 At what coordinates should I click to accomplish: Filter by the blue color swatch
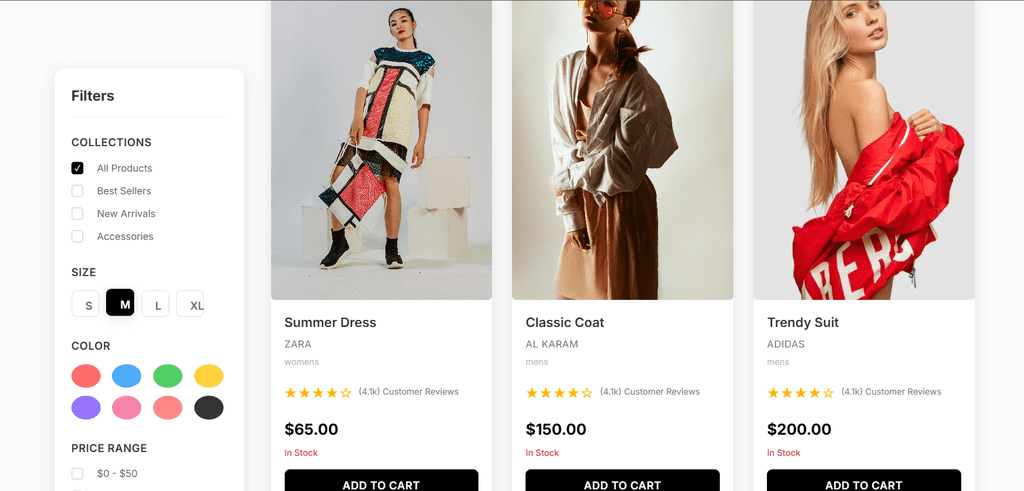[x=127, y=376]
